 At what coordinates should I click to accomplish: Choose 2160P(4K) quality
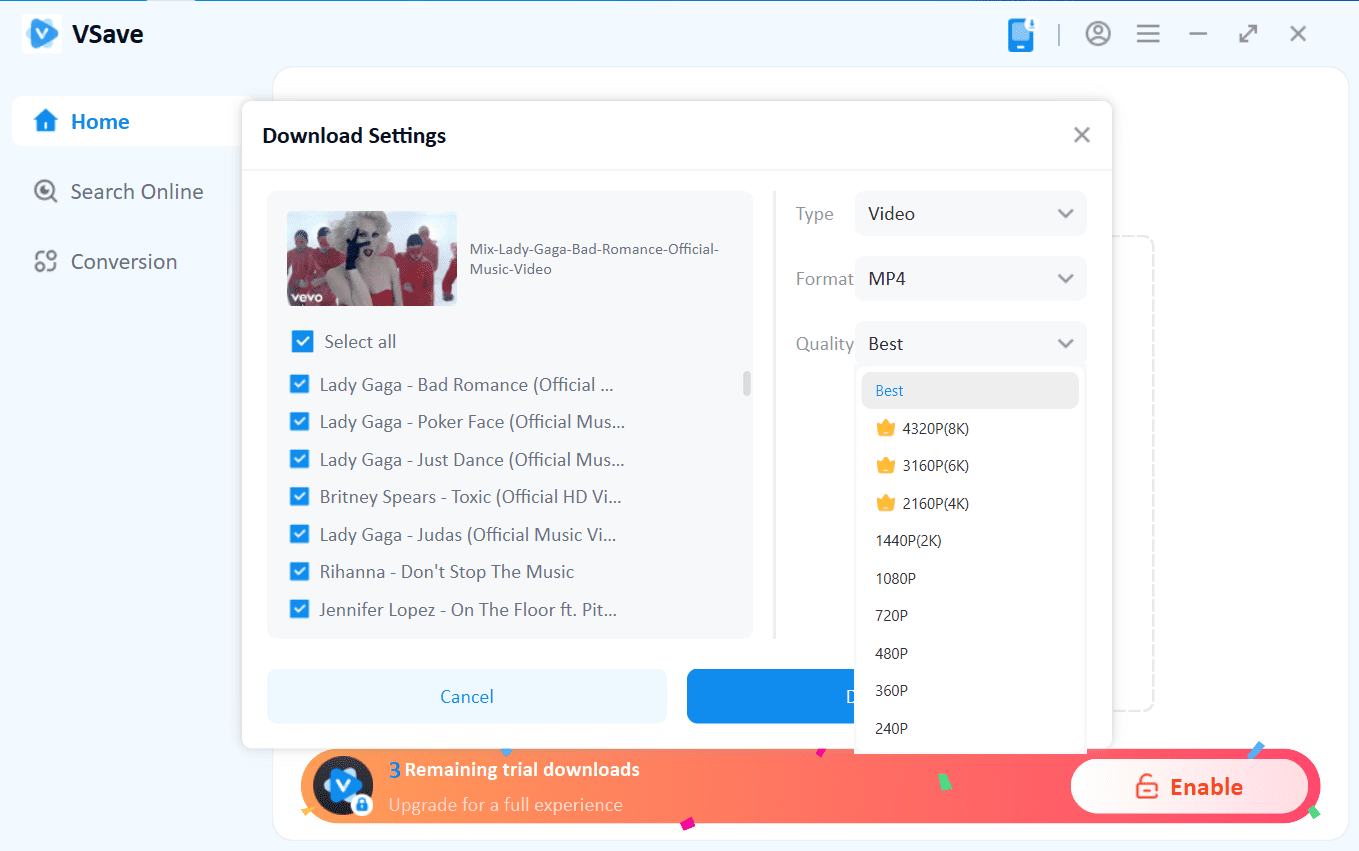pos(970,503)
